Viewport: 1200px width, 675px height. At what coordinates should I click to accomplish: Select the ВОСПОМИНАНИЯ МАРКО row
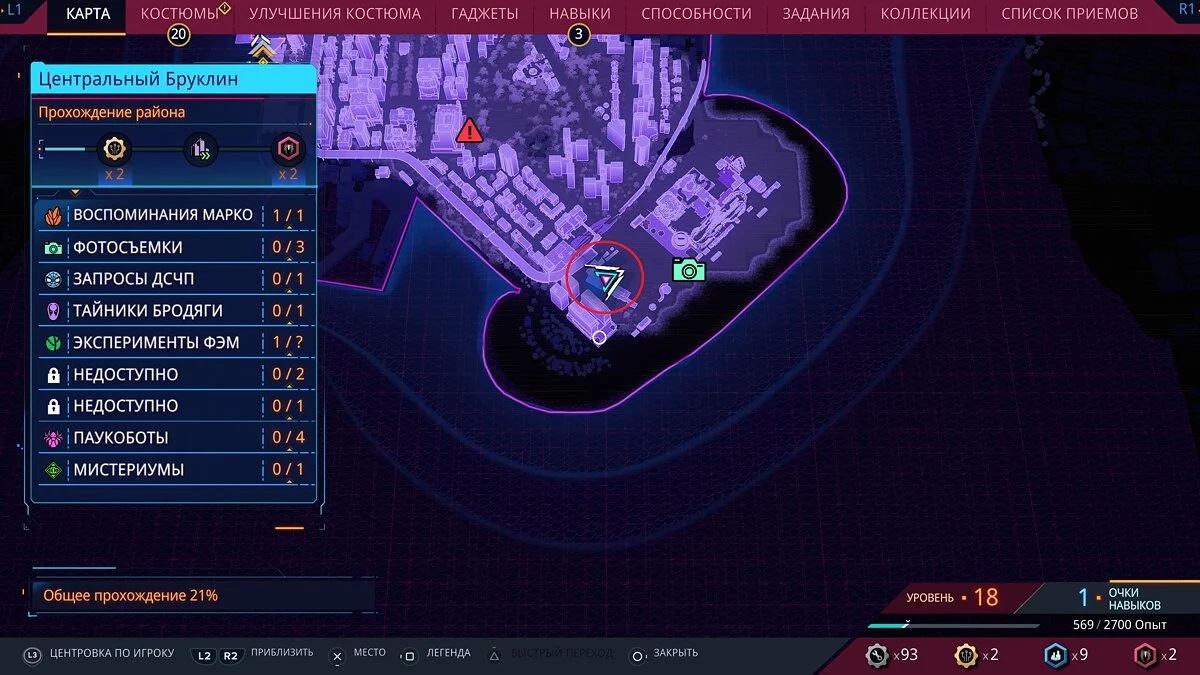coord(174,215)
